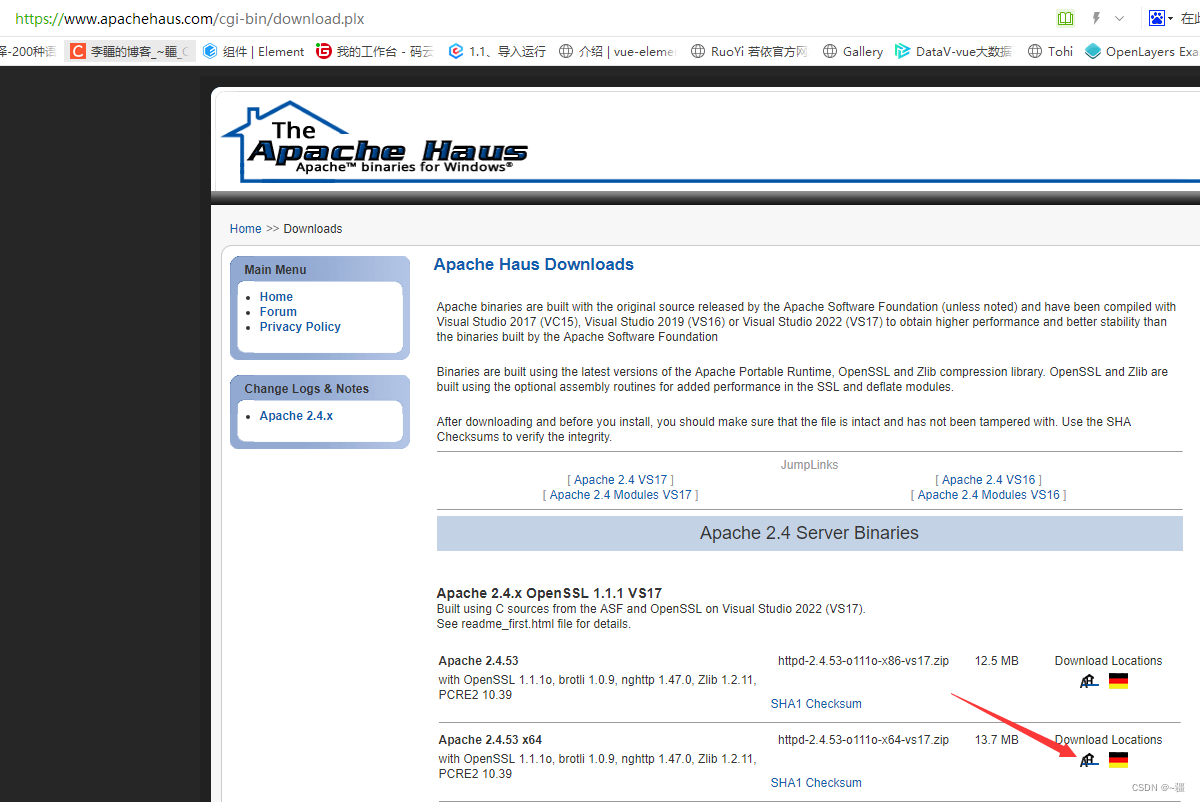Click the Apache Haus mirror icon for Apache 2.4.53 x64
Viewport: 1200px width, 802px height.
point(1088,759)
